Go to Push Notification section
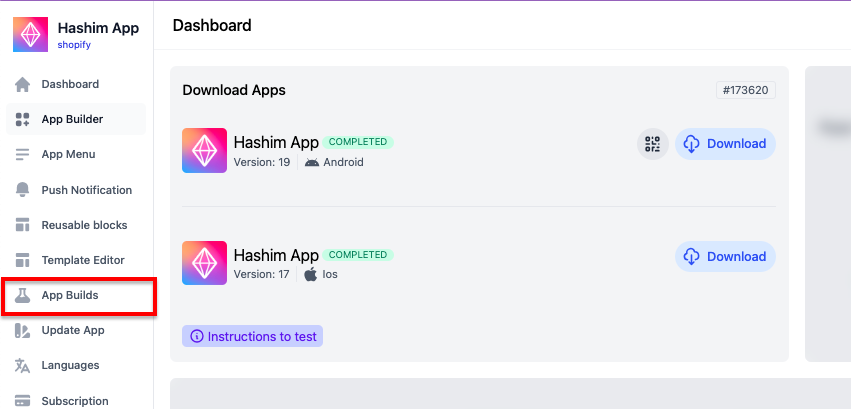 [86, 190]
